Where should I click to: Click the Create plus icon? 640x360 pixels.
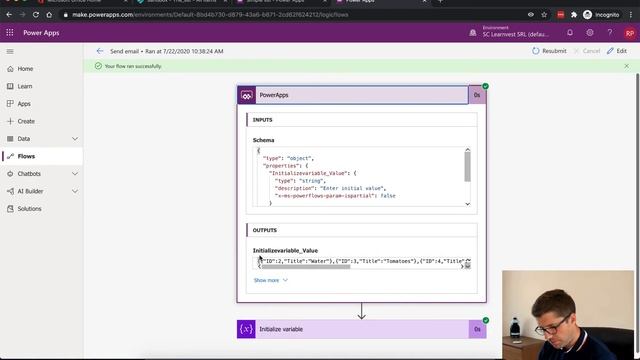pos(10,121)
